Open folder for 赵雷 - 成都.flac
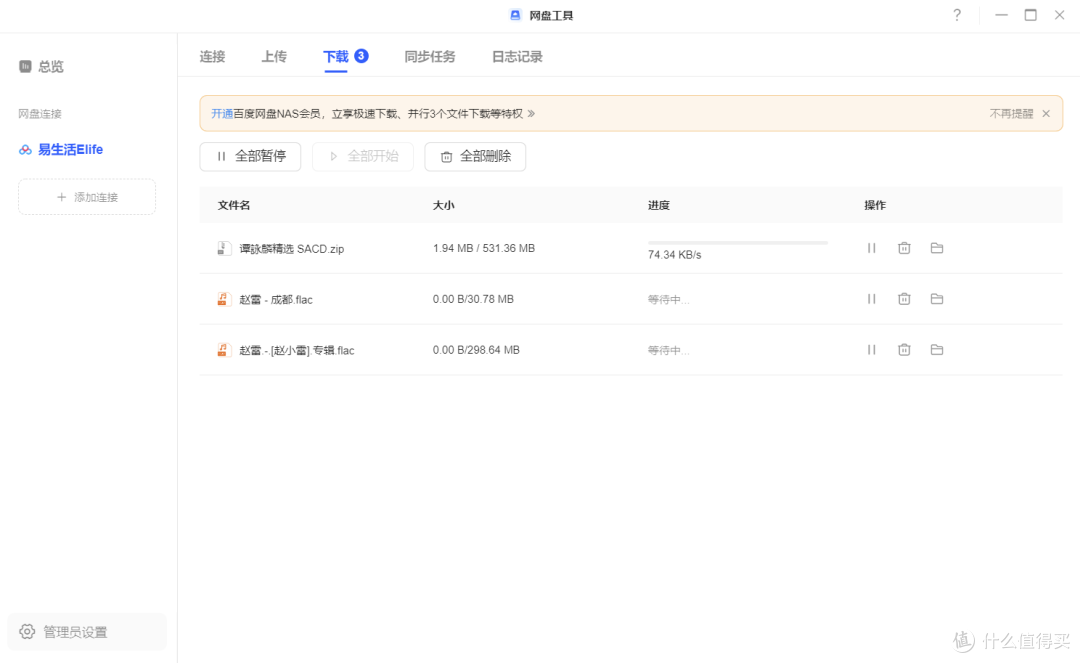The height and width of the screenshot is (663, 1080). click(x=937, y=299)
